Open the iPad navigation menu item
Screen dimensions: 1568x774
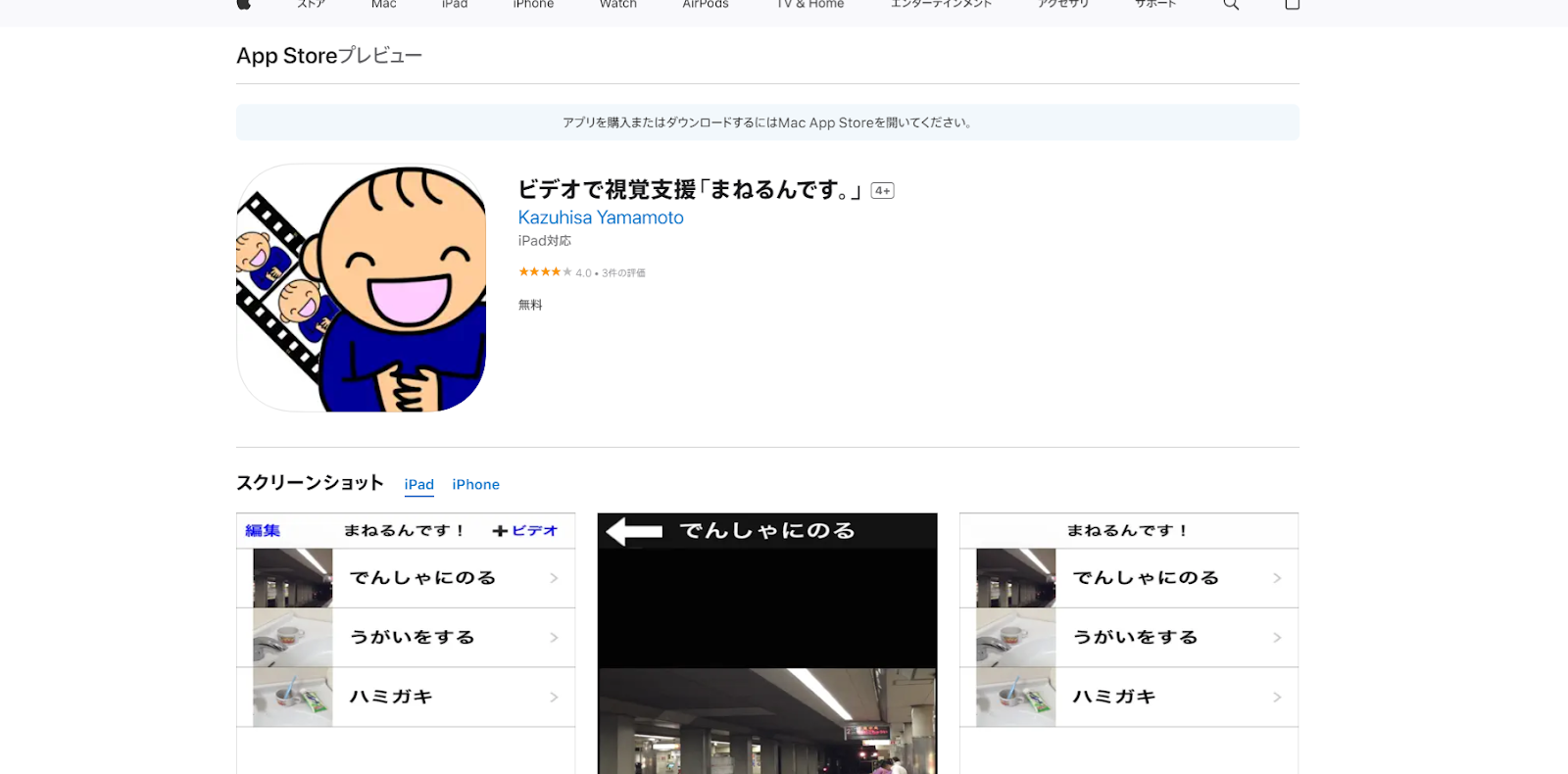[455, 4]
